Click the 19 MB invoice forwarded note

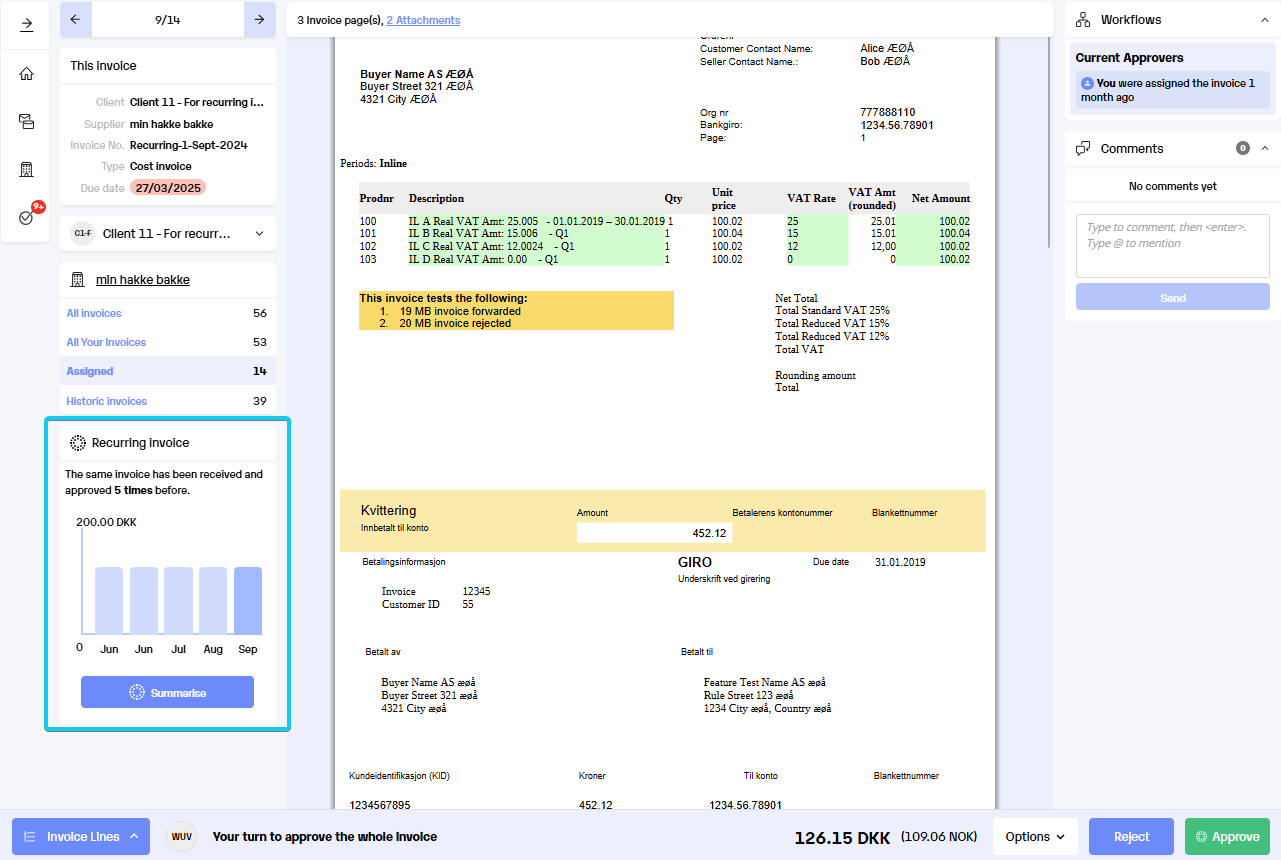[x=460, y=311]
